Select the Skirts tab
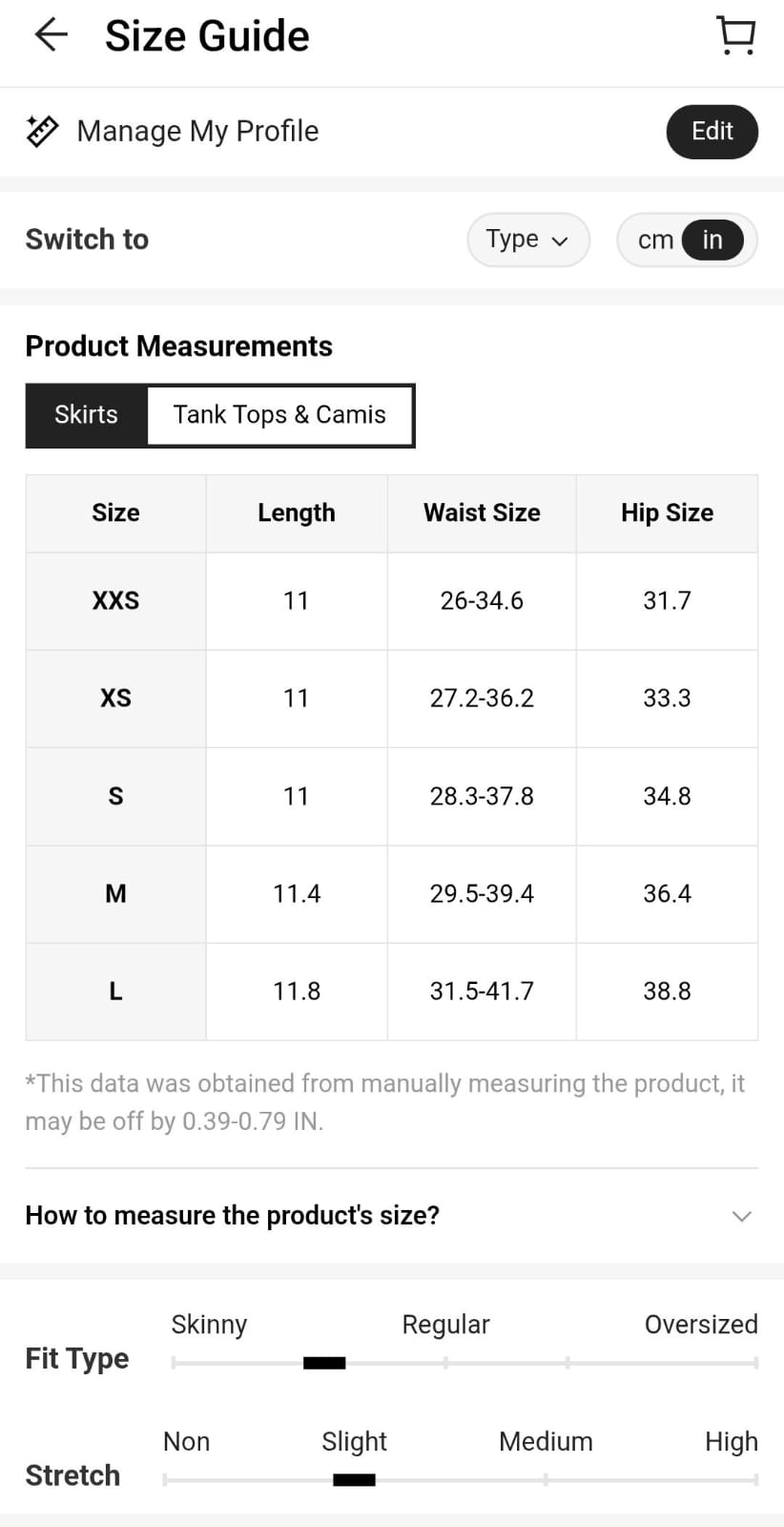This screenshot has height=1527, width=784. [x=87, y=415]
